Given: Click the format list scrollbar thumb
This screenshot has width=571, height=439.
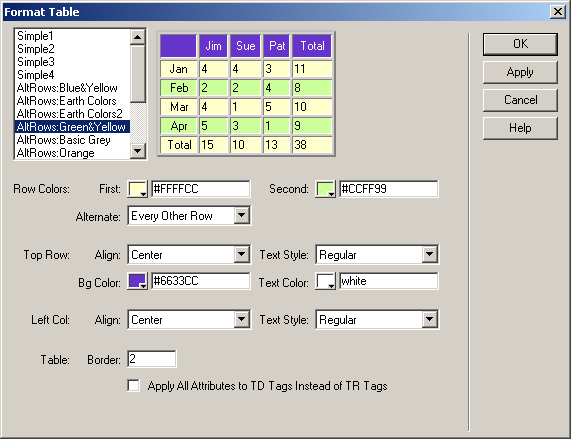Looking at the screenshot, I should point(138,74).
